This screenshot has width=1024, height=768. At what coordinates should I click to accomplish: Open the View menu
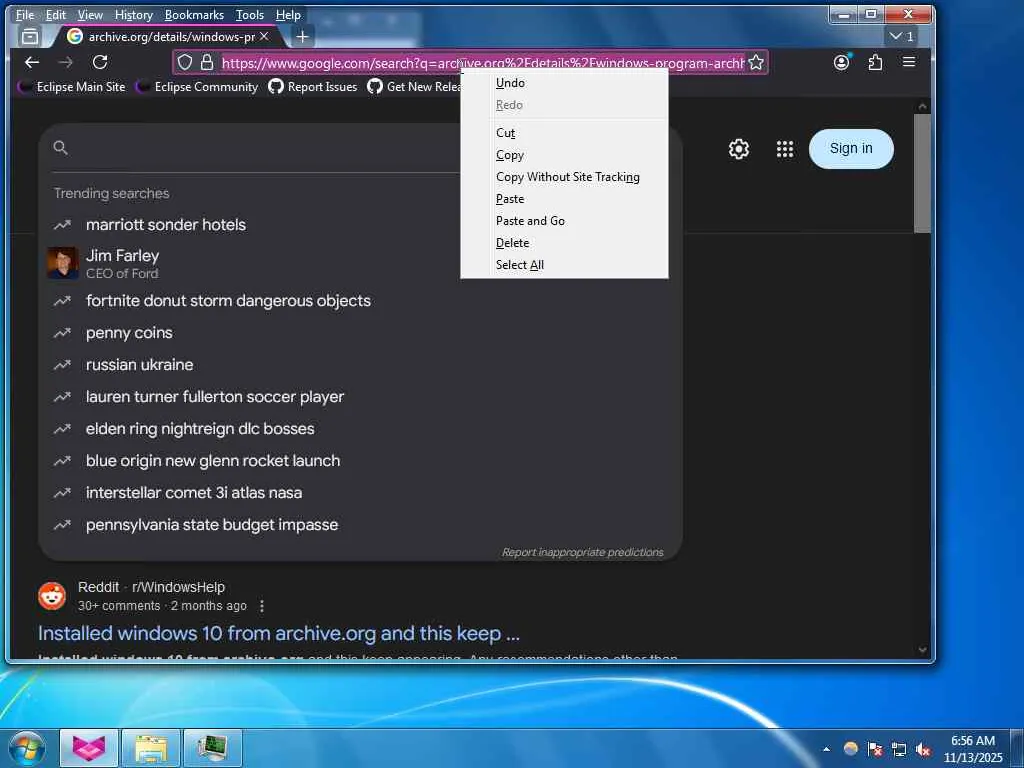pyautogui.click(x=90, y=14)
